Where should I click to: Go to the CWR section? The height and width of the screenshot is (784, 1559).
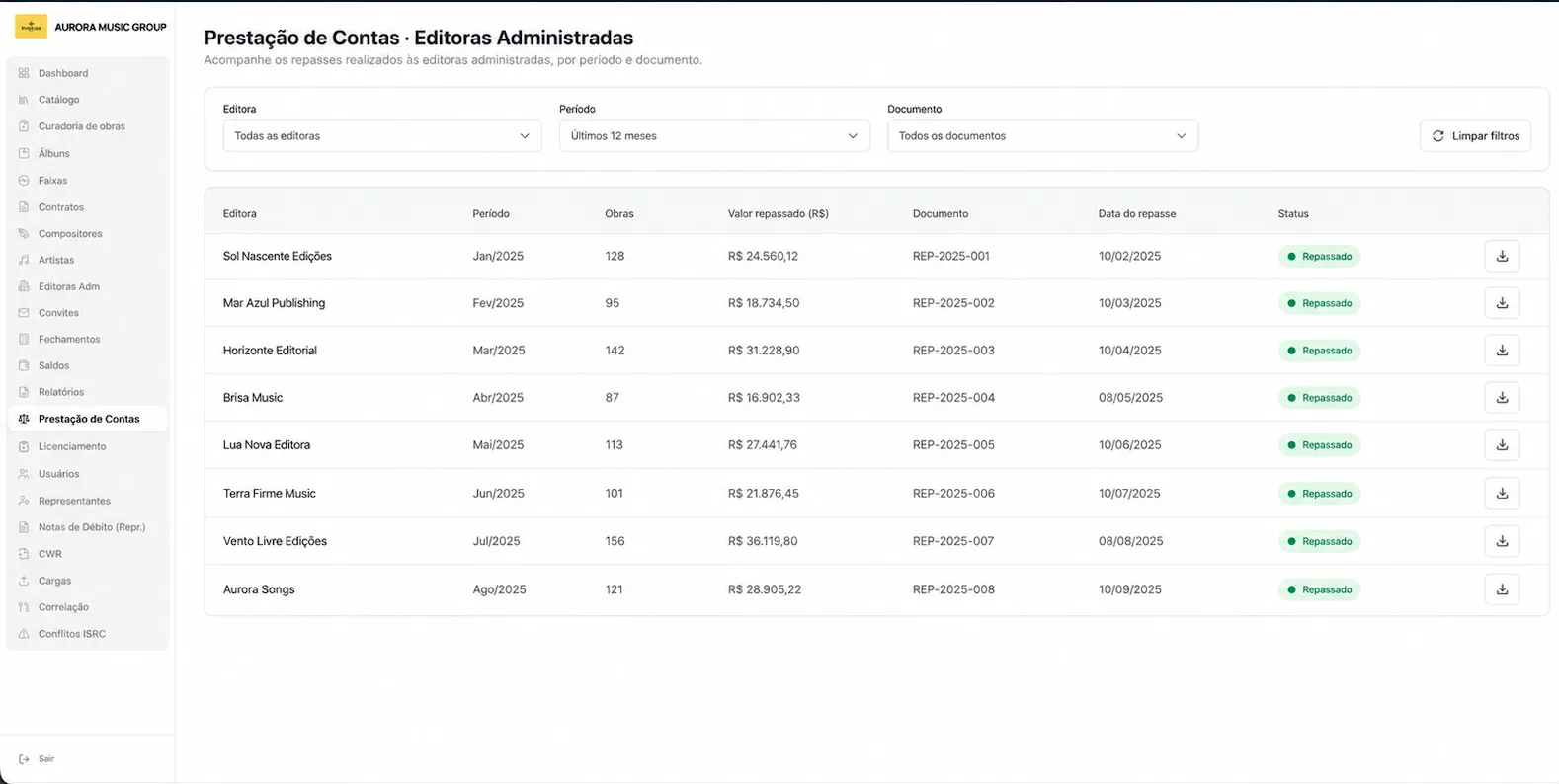coord(87,554)
